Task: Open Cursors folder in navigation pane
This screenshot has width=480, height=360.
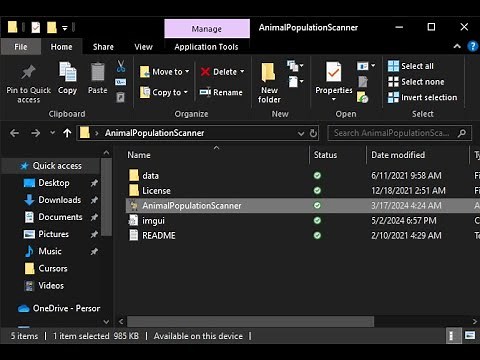Action: click(x=53, y=268)
